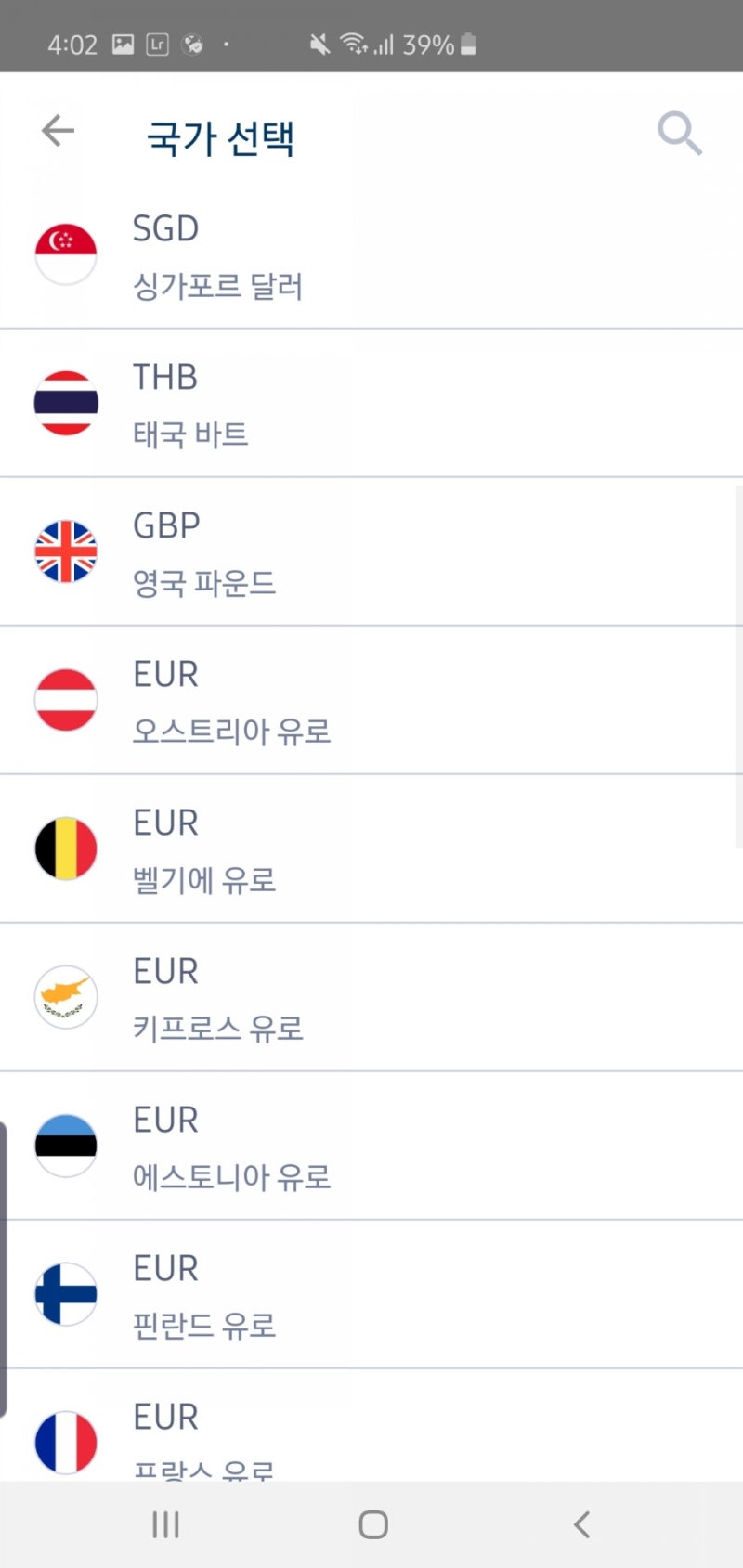Tap the Finland flag icon

[66, 1294]
